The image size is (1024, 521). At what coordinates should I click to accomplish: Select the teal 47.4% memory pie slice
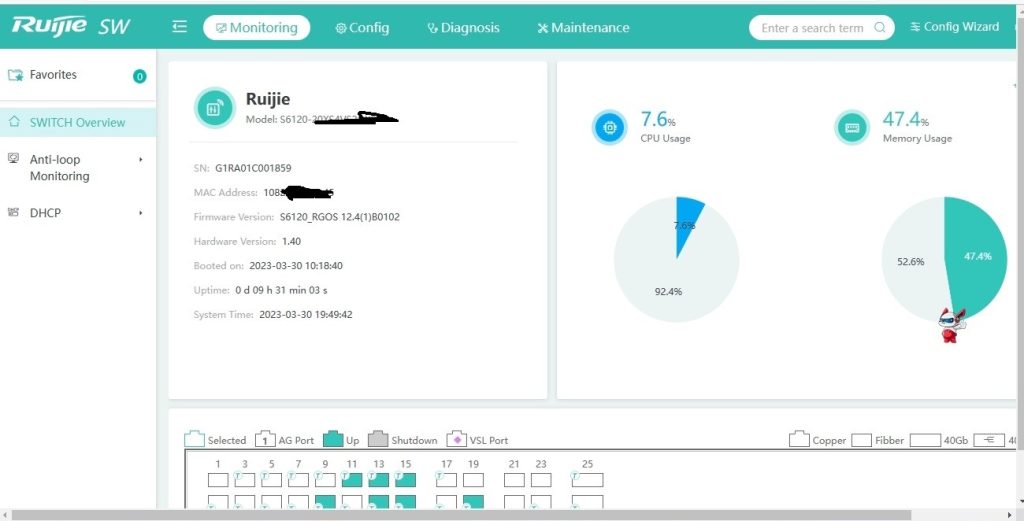point(980,258)
